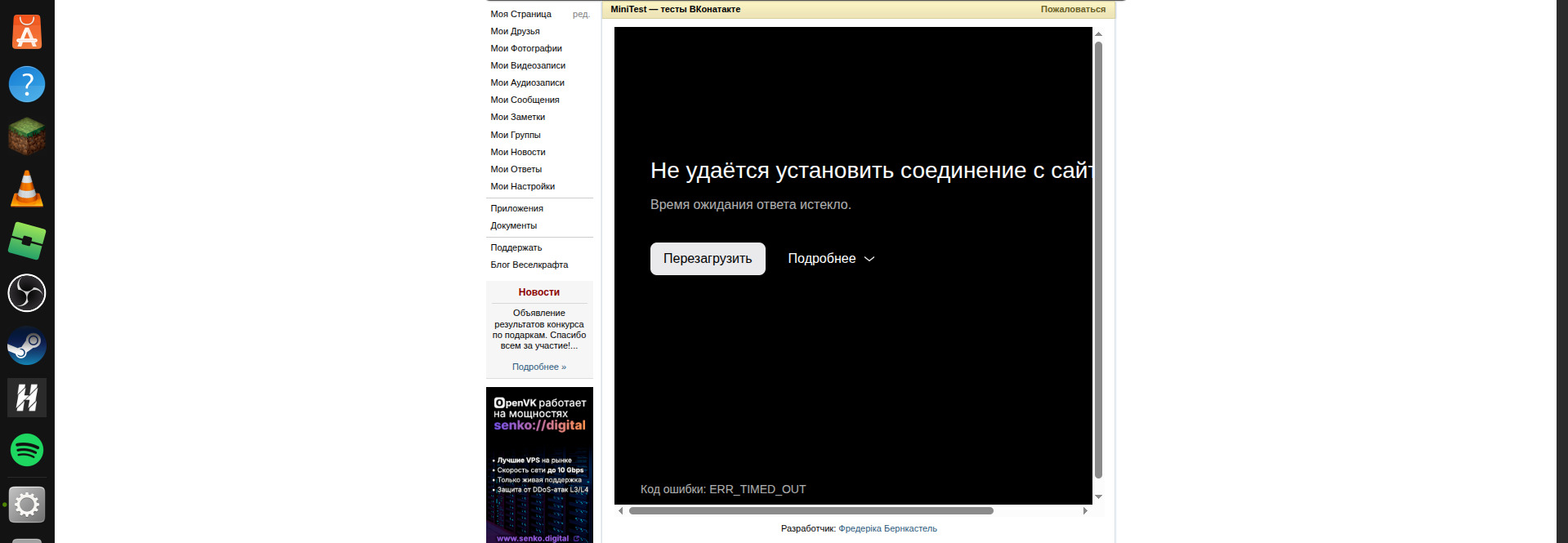This screenshot has width=1568, height=543.
Task: Open Мои Настройки
Action: (x=522, y=186)
